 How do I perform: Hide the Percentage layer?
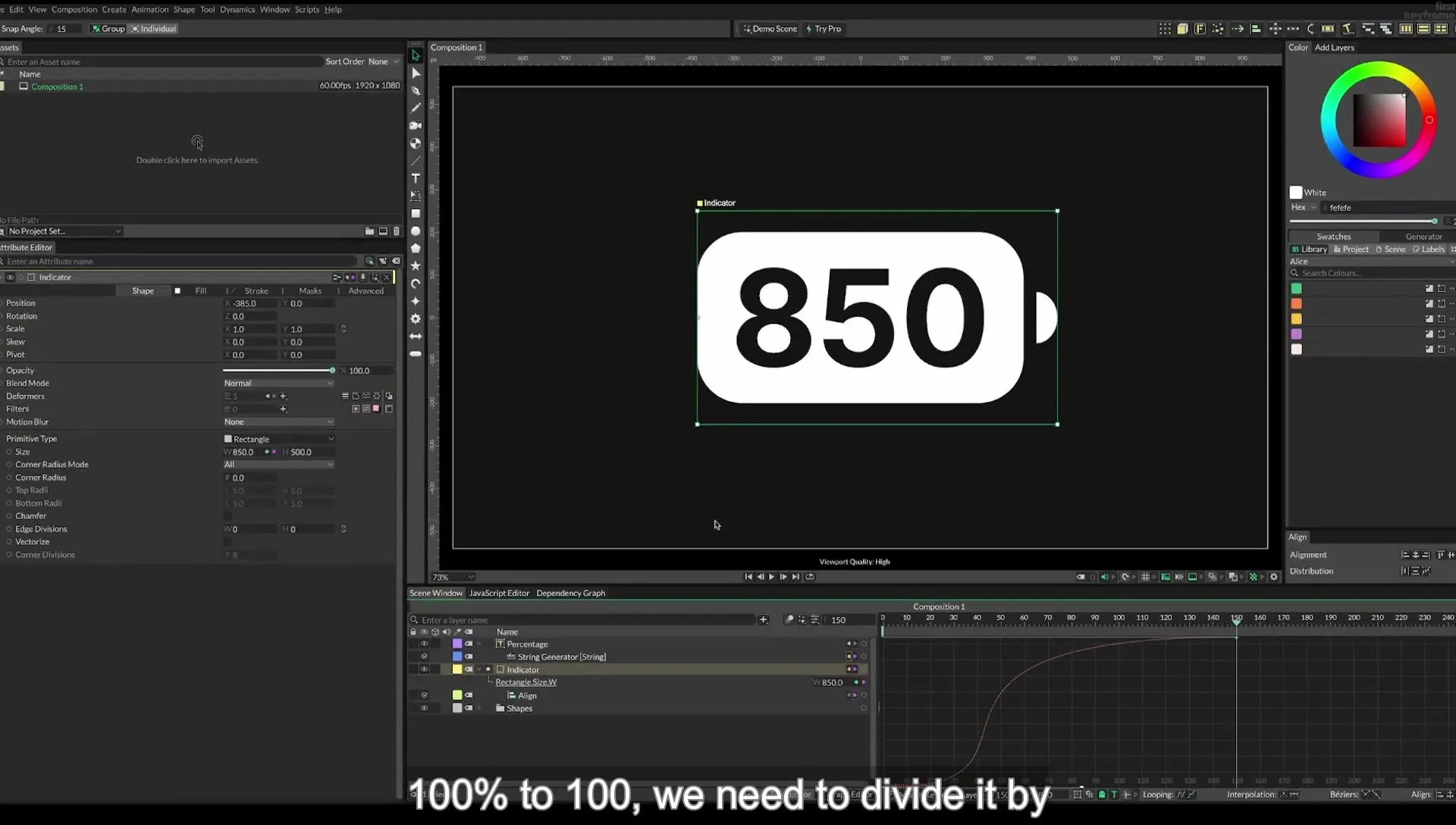[x=424, y=644]
